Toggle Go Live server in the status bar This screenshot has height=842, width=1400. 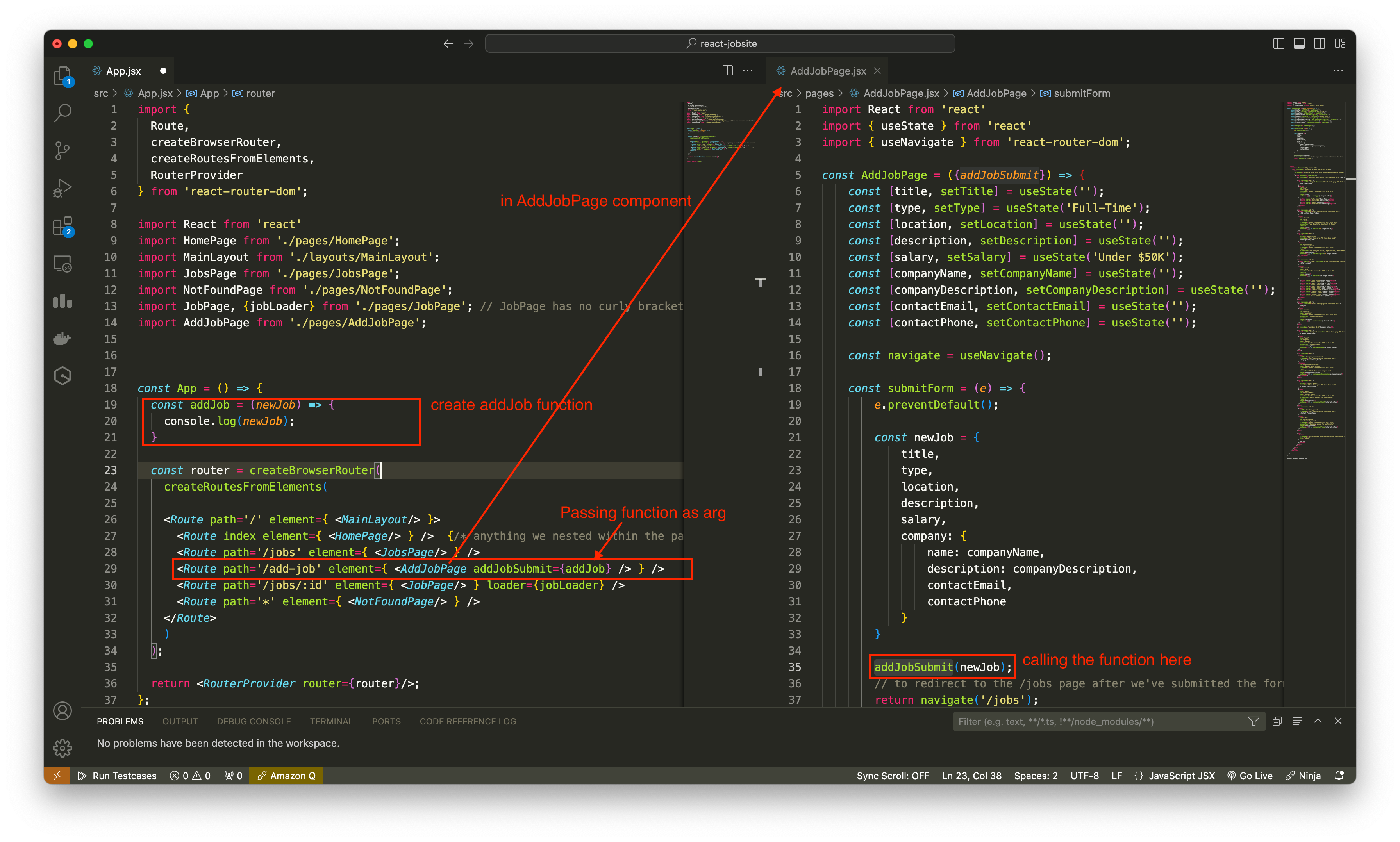click(1250, 776)
